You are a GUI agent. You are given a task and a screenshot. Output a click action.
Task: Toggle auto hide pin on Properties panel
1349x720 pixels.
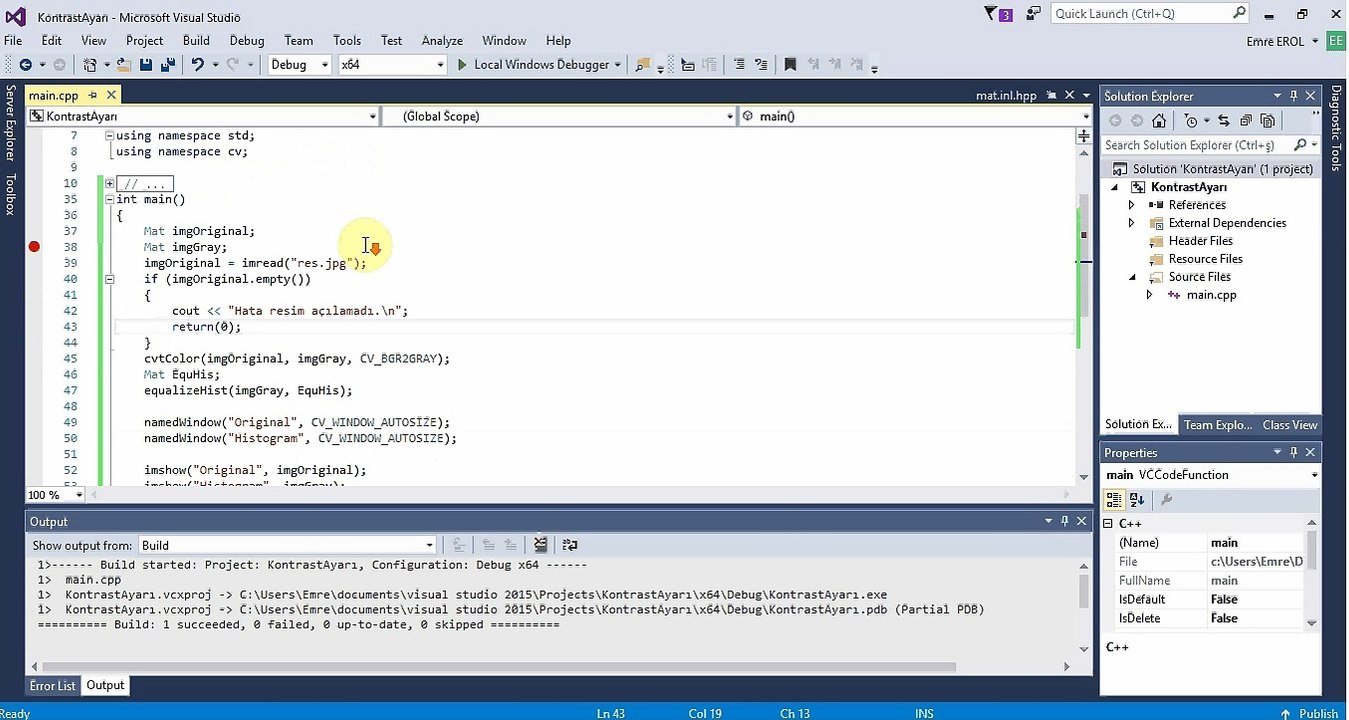1293,453
